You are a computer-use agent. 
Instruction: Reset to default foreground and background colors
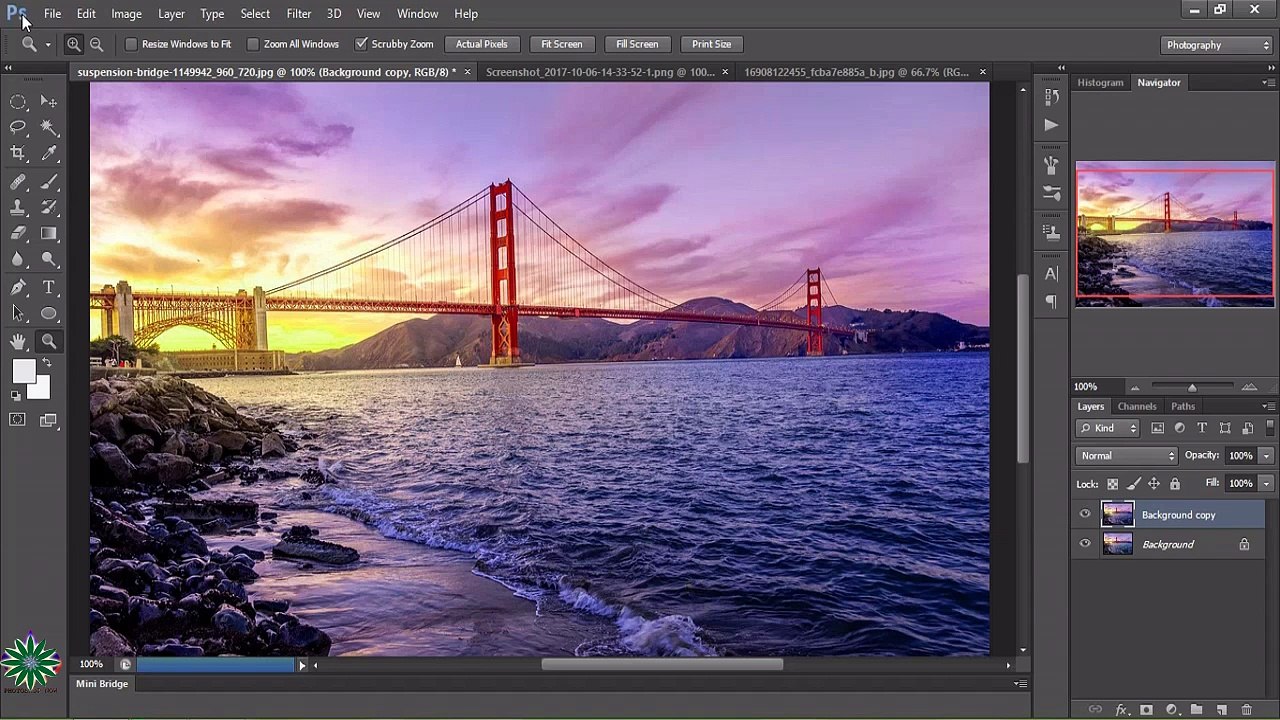(15, 395)
